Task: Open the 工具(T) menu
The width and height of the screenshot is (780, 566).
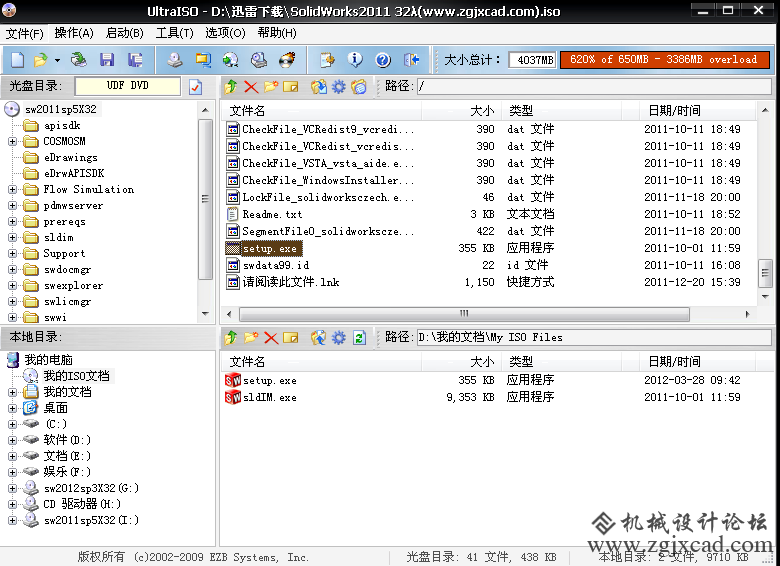Action: 174,33
